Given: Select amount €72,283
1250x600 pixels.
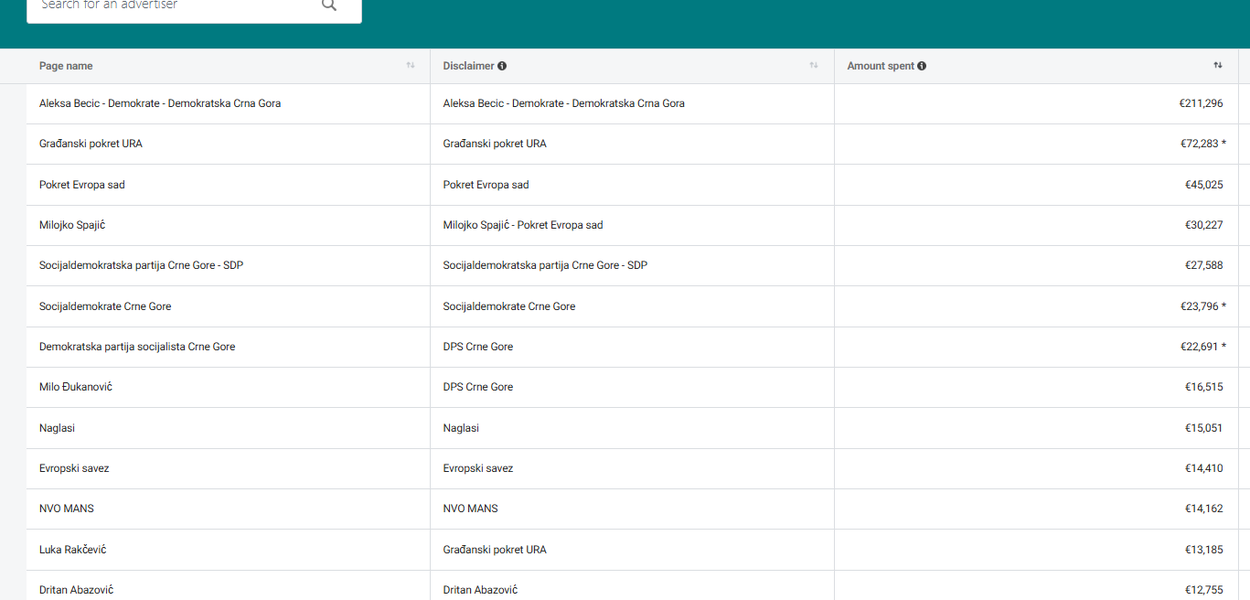Looking at the screenshot, I should [x=1200, y=144].
